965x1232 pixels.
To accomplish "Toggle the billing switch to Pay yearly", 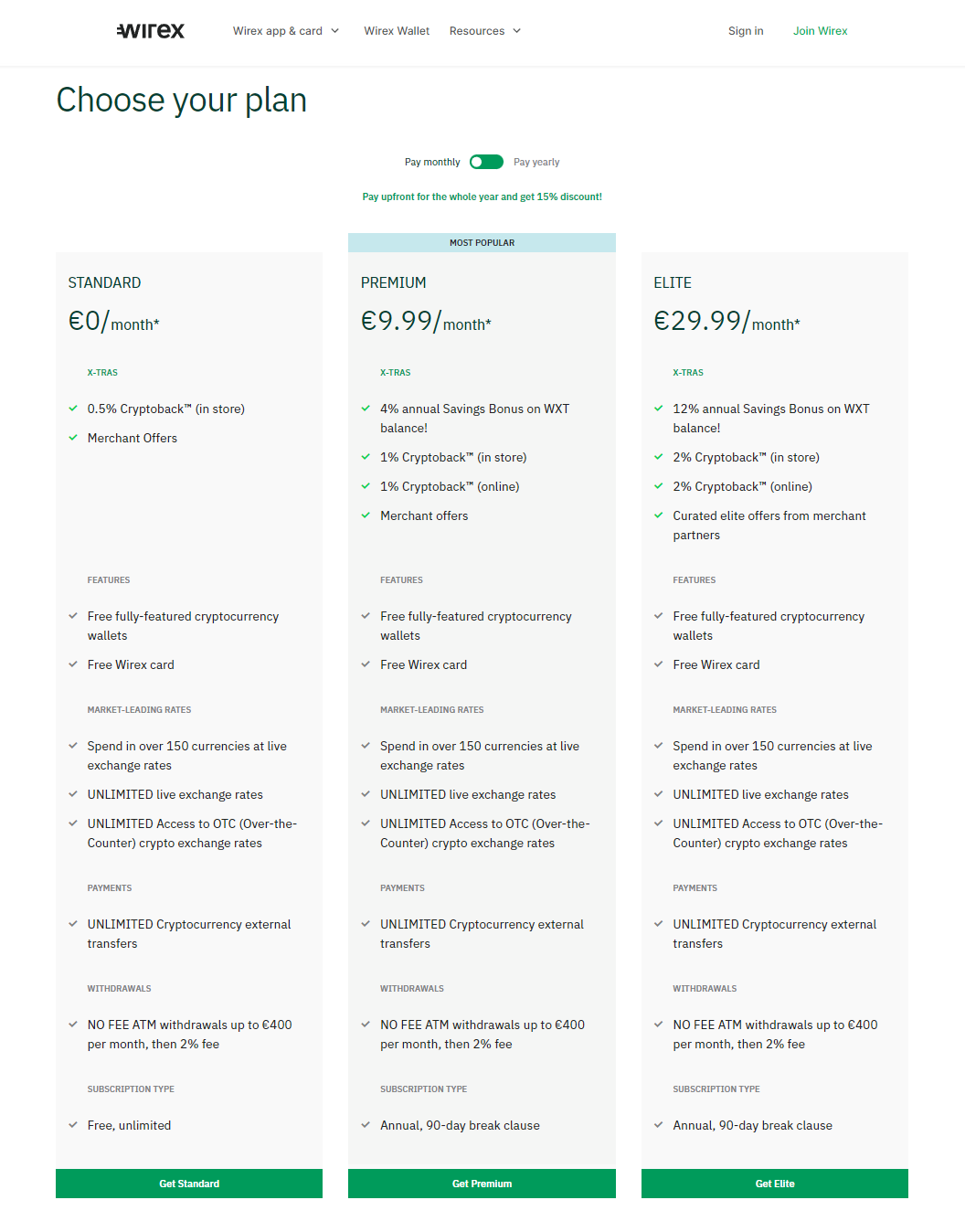I will pos(486,162).
